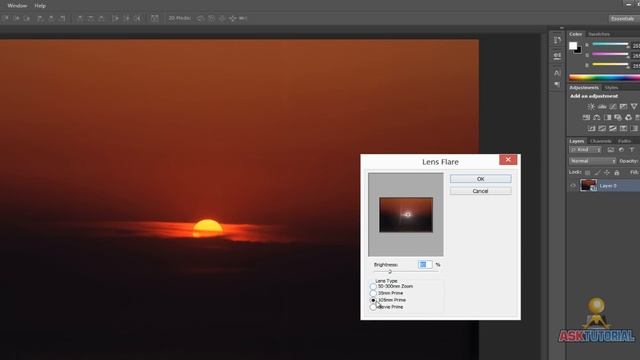The width and height of the screenshot is (640, 360).
Task: Add an Invert adjustment
Action: pyautogui.click(x=591, y=129)
